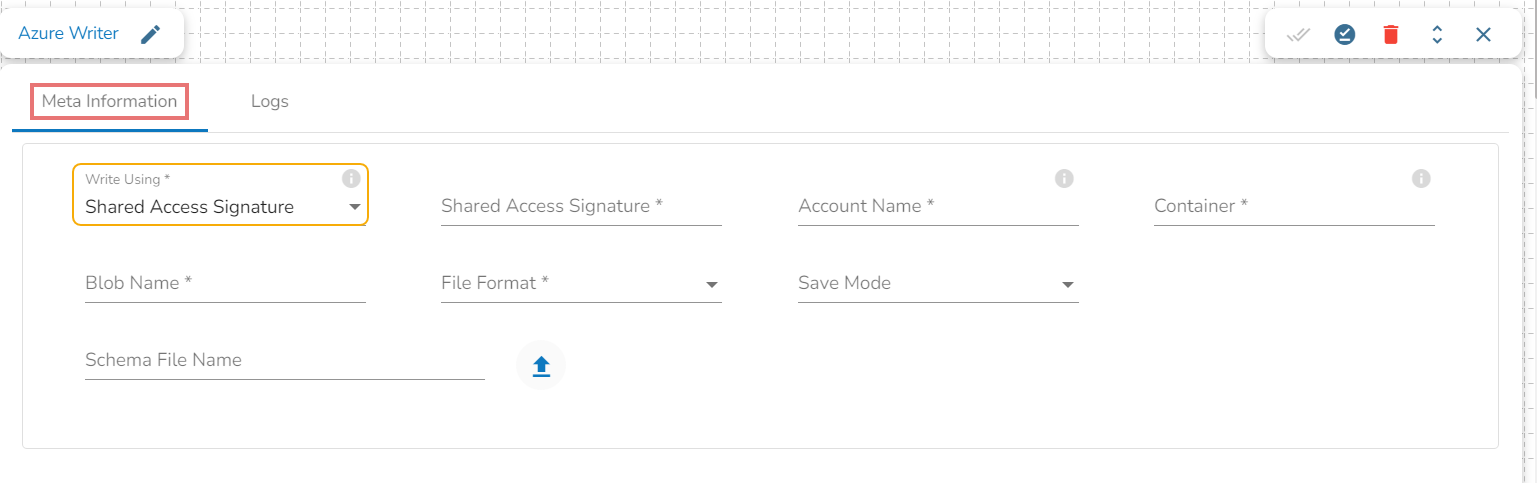Show info for the Account Name field

[x=1064, y=179]
